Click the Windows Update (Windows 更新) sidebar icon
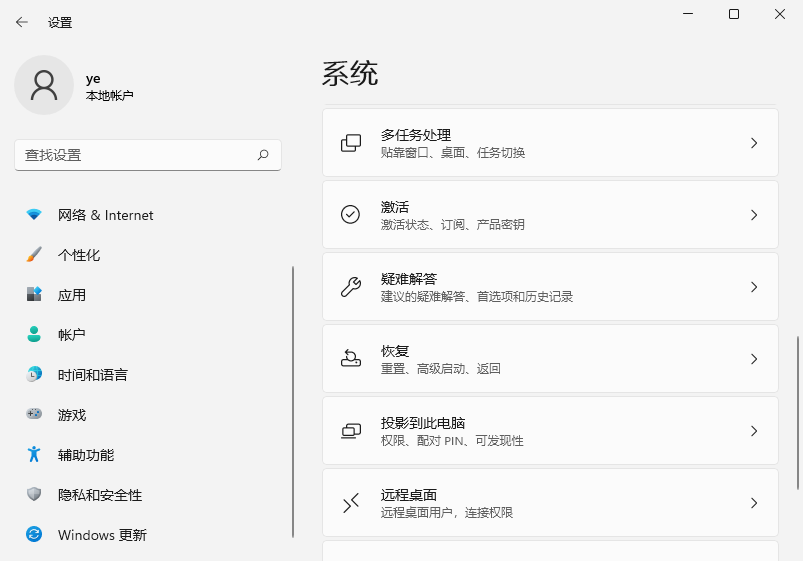 [x=34, y=535]
